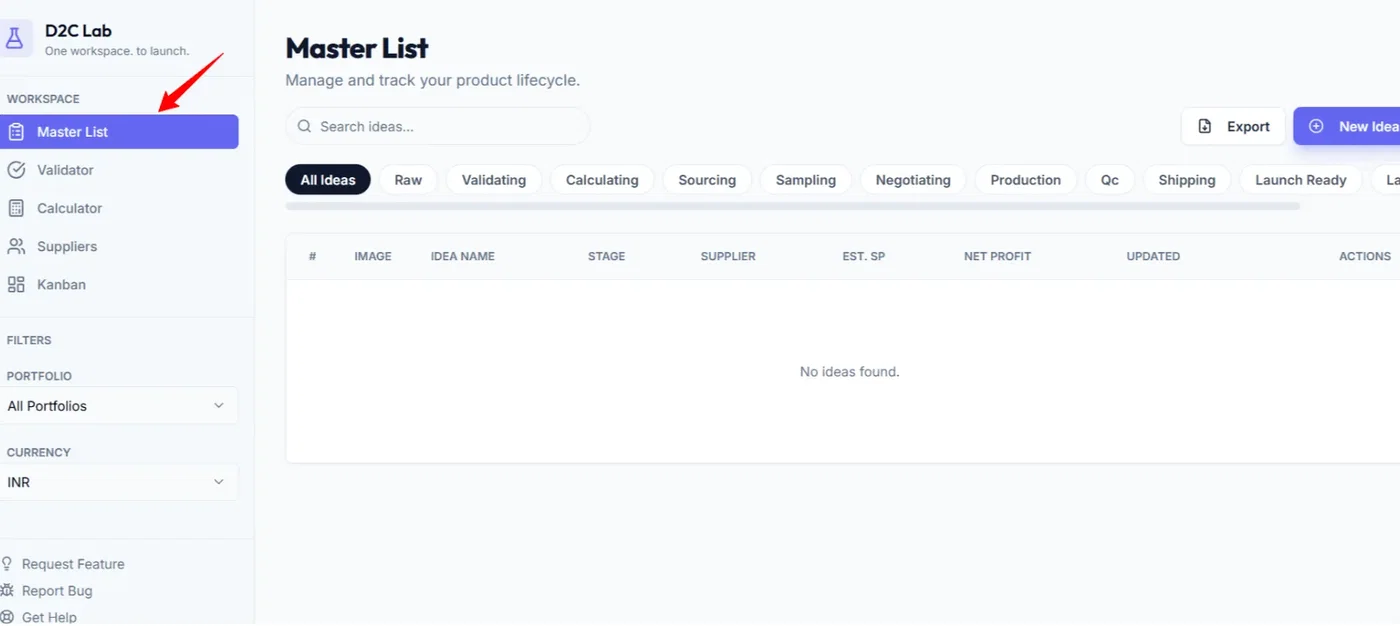Open the Kanban menu item
1400x626 pixels.
click(x=61, y=284)
